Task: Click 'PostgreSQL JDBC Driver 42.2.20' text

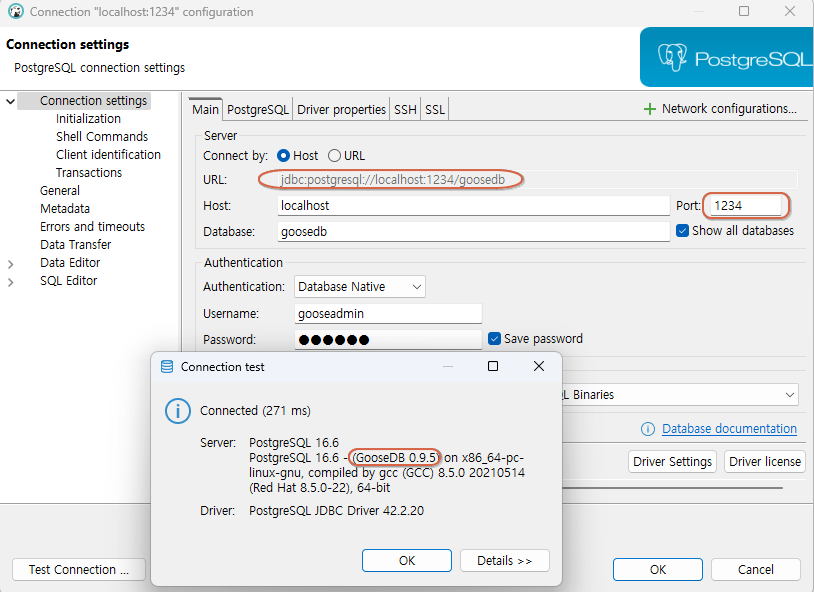Action: [336, 511]
